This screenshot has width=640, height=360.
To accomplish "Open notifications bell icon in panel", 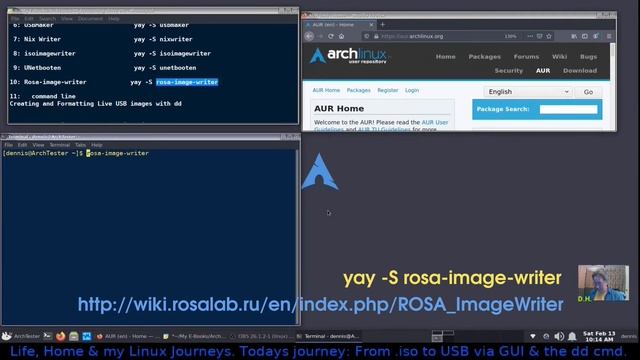I will tap(572, 336).
